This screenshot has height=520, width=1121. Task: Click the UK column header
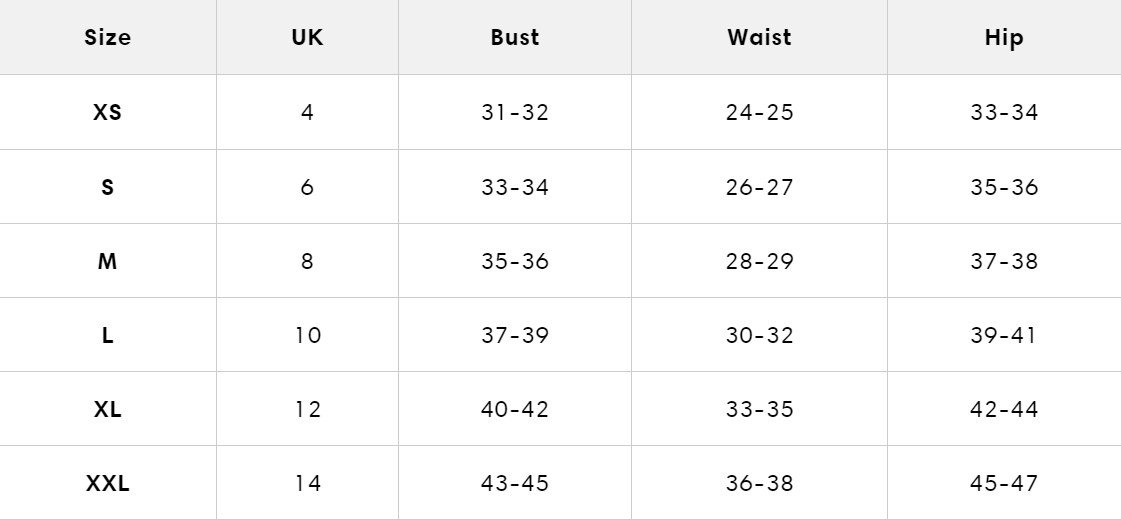pos(307,38)
